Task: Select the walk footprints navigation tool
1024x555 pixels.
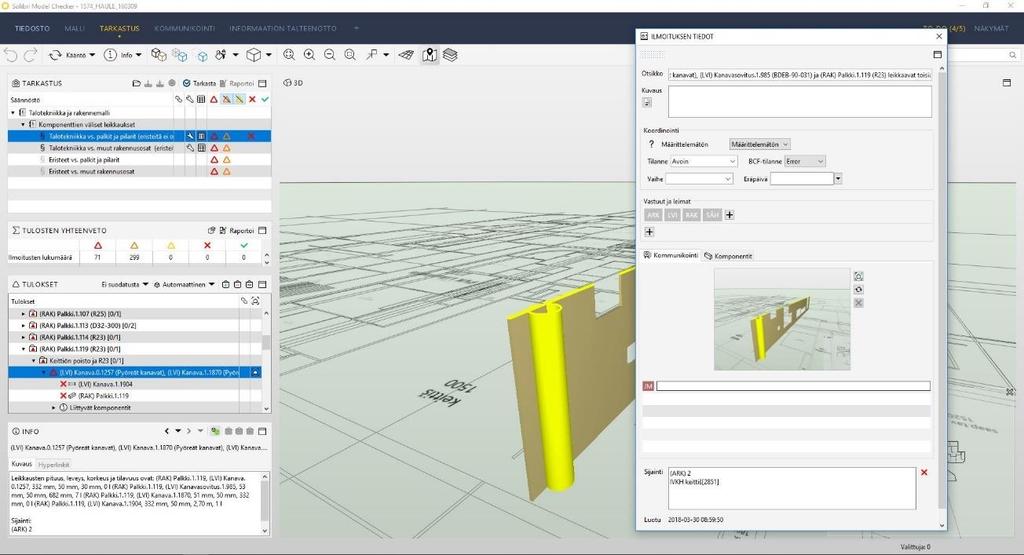Action: (x=221, y=56)
